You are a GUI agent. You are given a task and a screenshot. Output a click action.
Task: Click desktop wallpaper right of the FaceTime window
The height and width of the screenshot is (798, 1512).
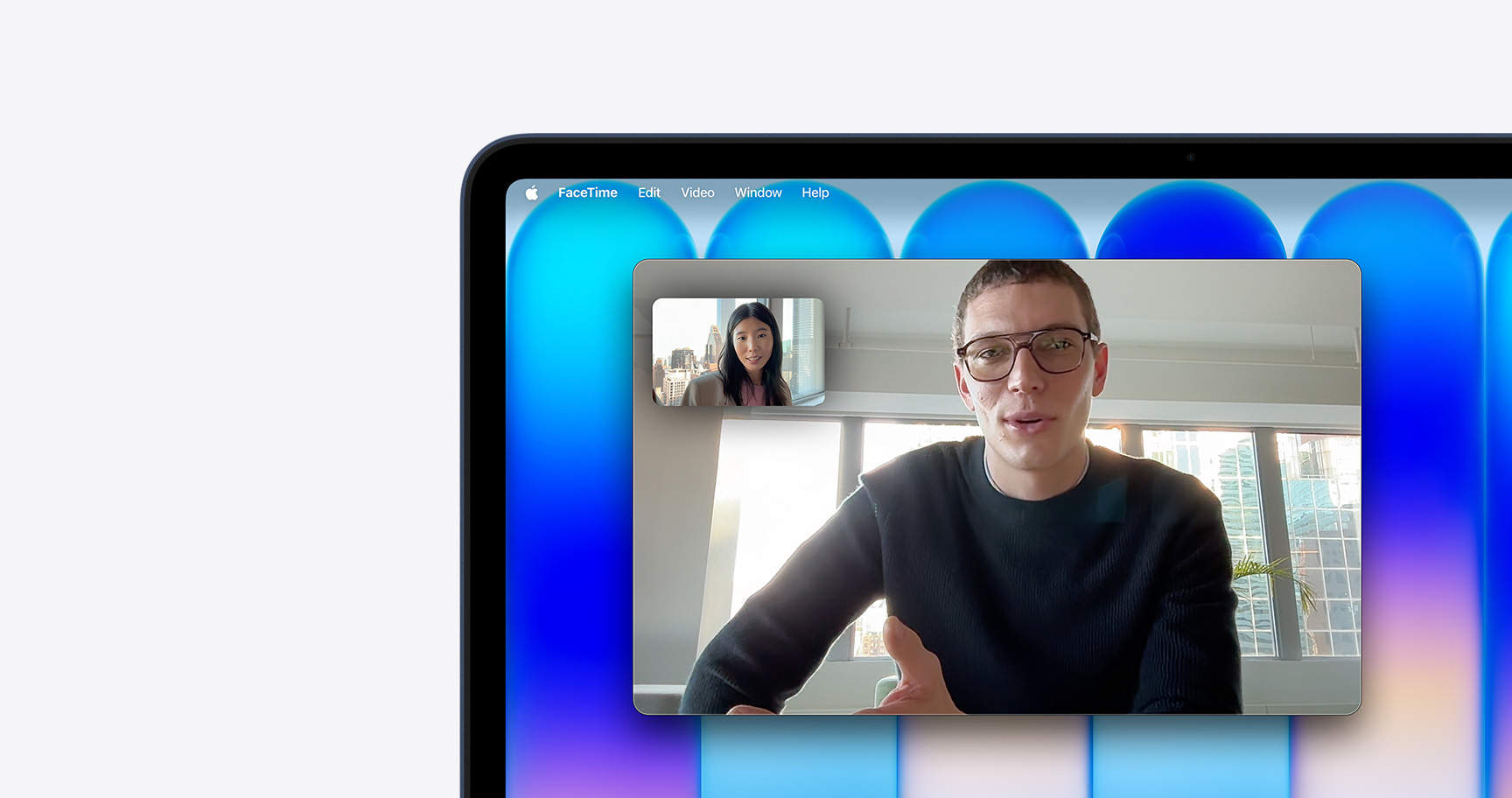click(x=1435, y=481)
